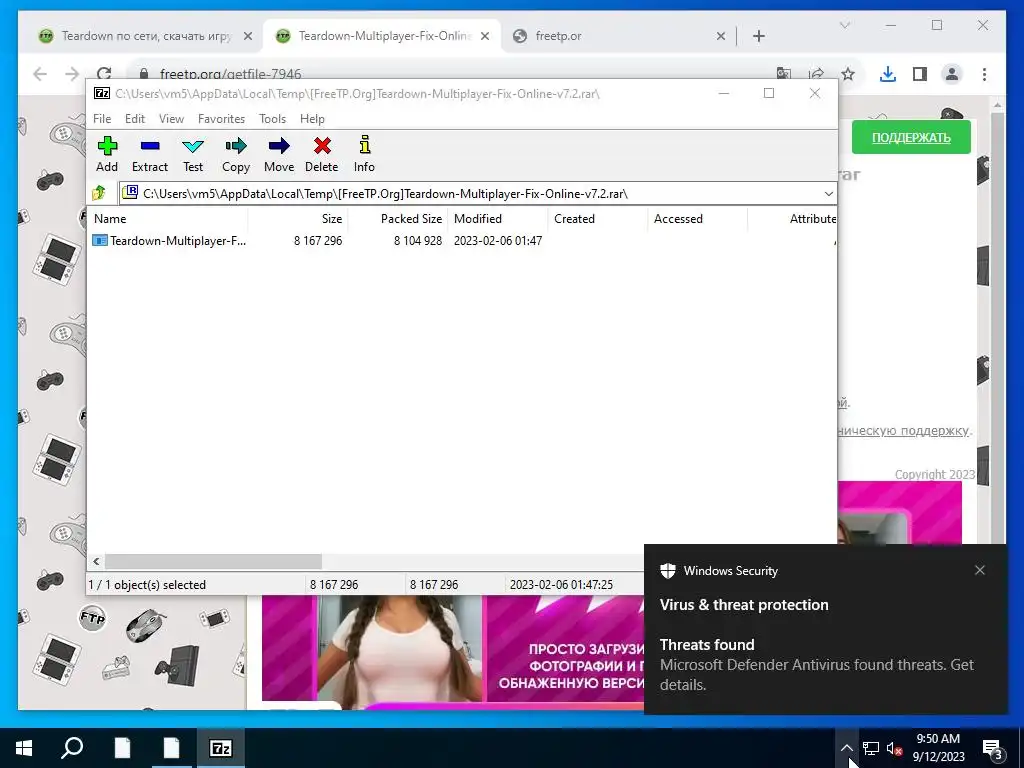Sort by the Accessed column header
The height and width of the screenshot is (768, 1024).
(697, 219)
